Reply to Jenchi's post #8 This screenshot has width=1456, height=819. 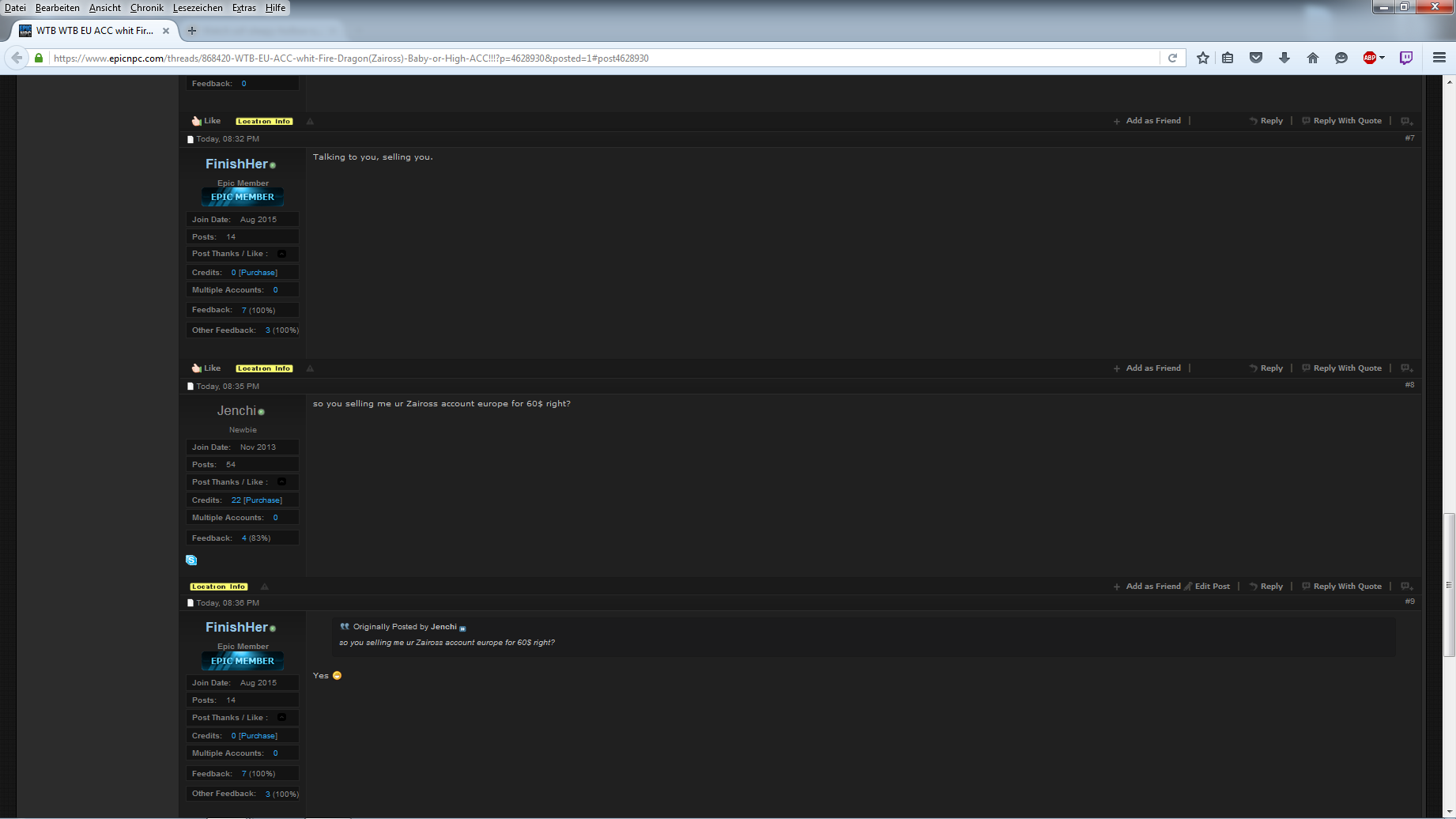tap(1266, 587)
